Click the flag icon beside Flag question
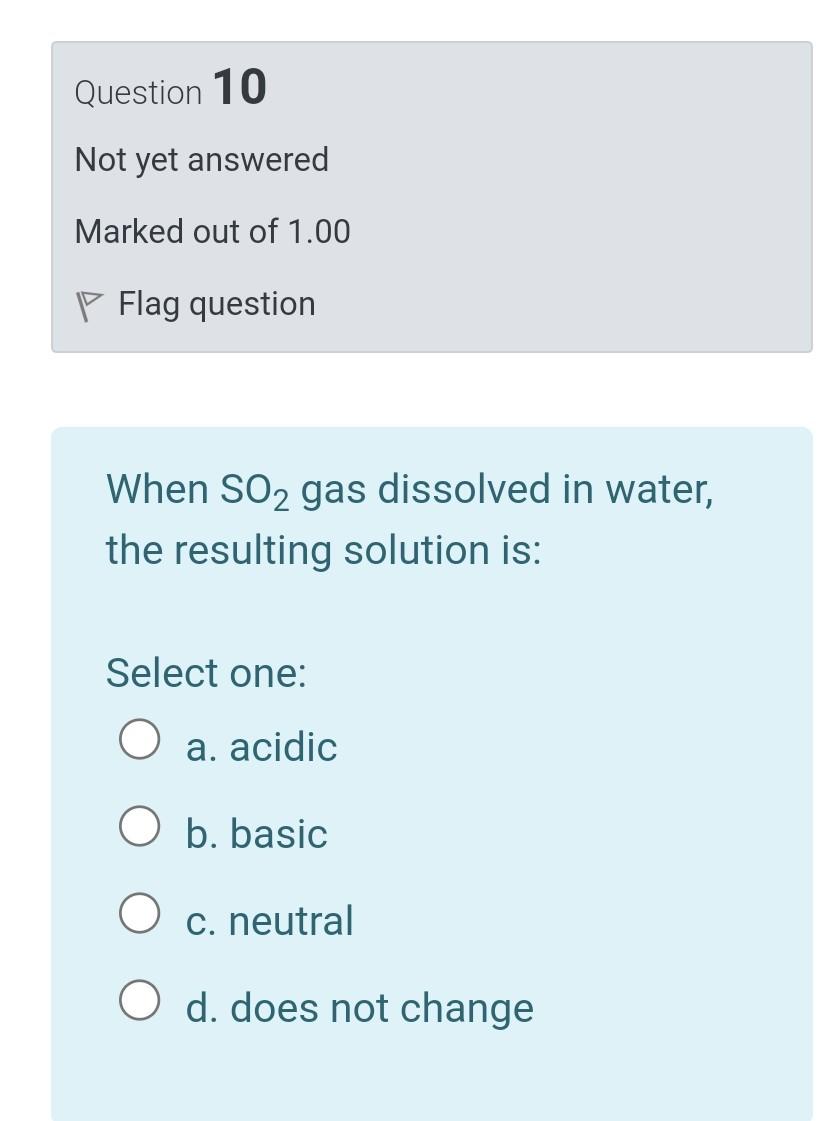821x1121 pixels. [x=89, y=306]
